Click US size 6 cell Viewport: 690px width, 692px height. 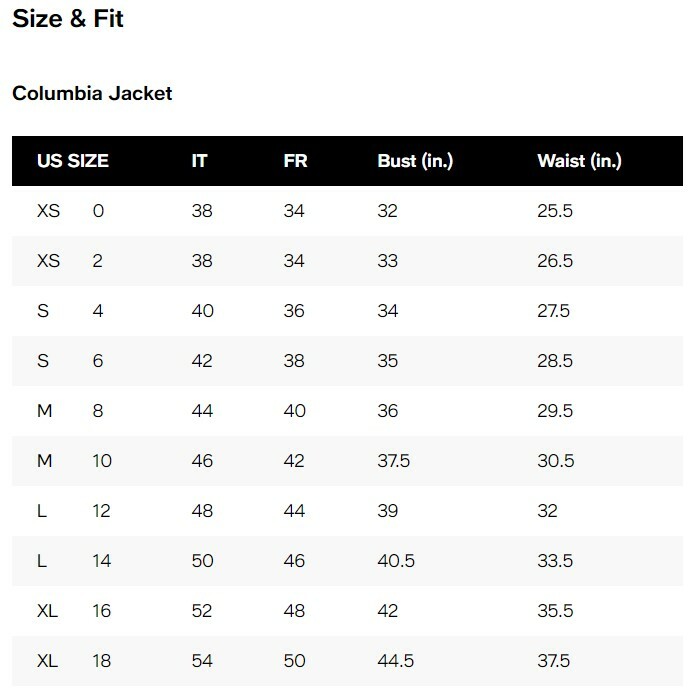tap(98, 361)
